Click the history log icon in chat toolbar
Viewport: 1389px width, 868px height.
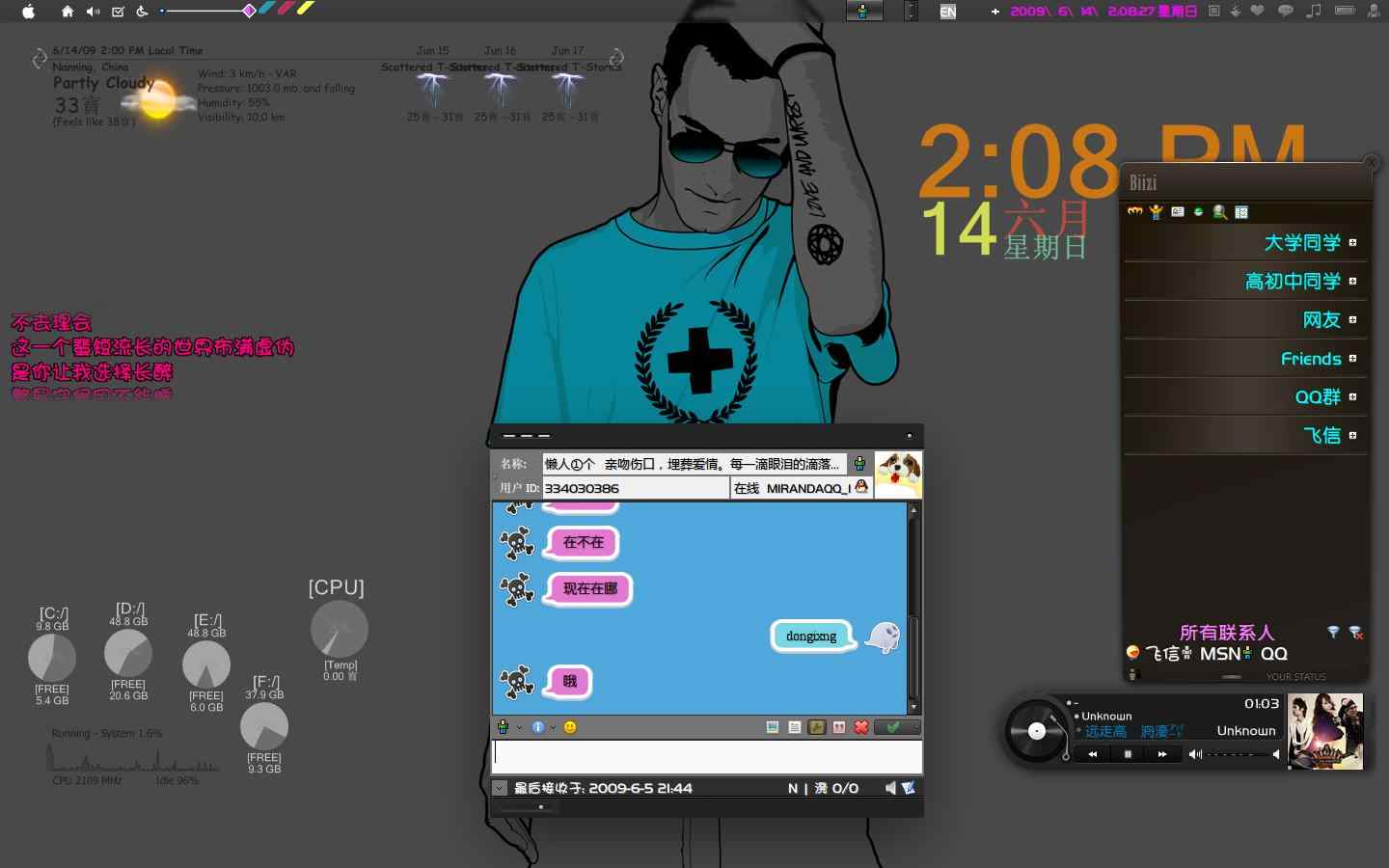coord(795,727)
